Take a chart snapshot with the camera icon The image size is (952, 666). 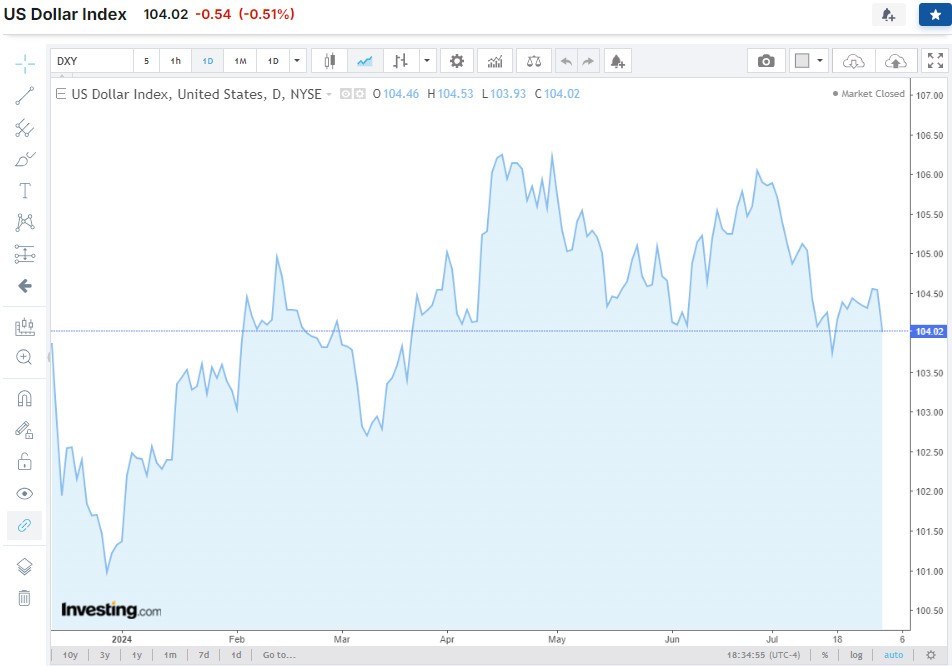coord(766,60)
